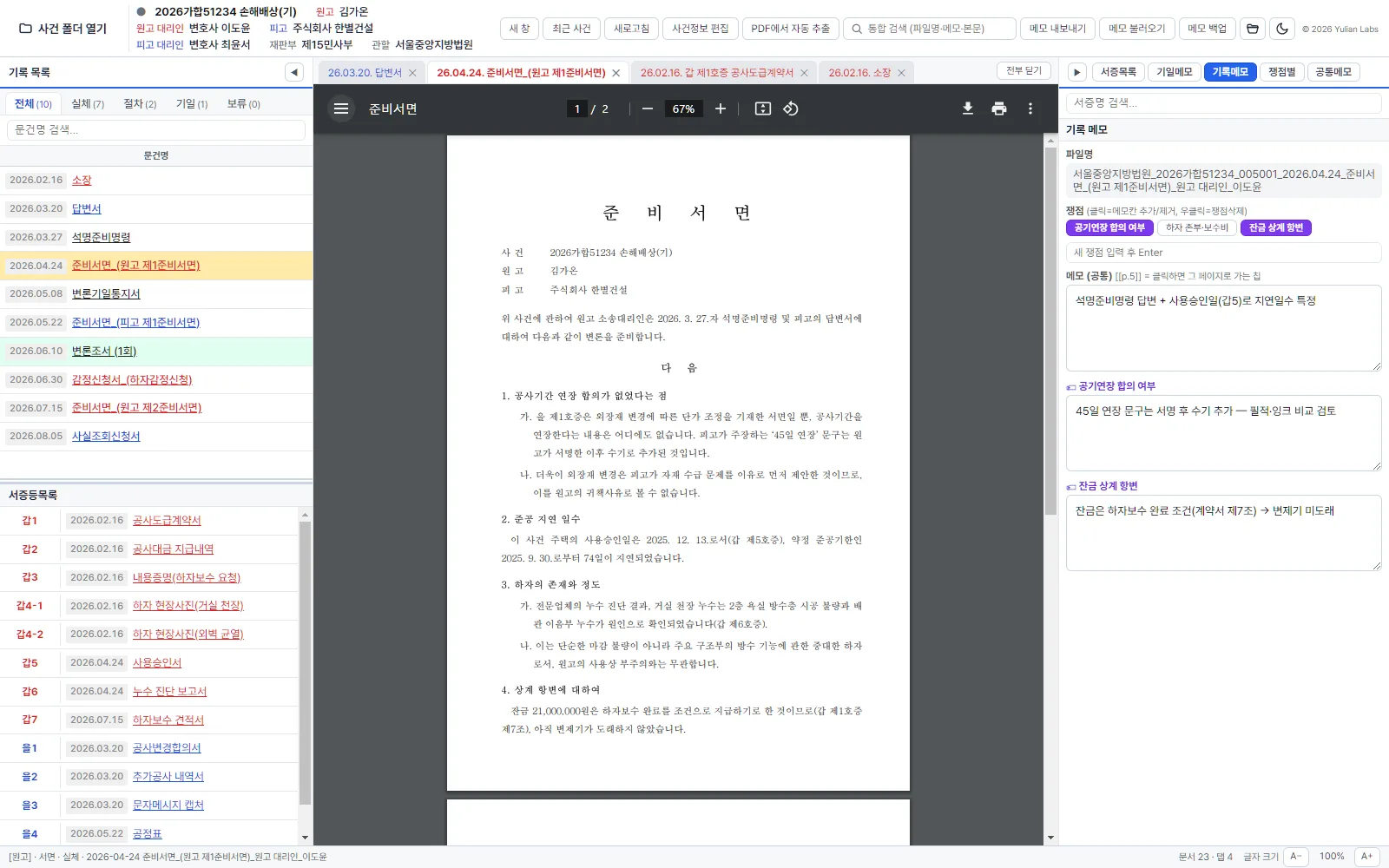
Task: Run PDF에서 자동 추출
Action: coord(790,29)
